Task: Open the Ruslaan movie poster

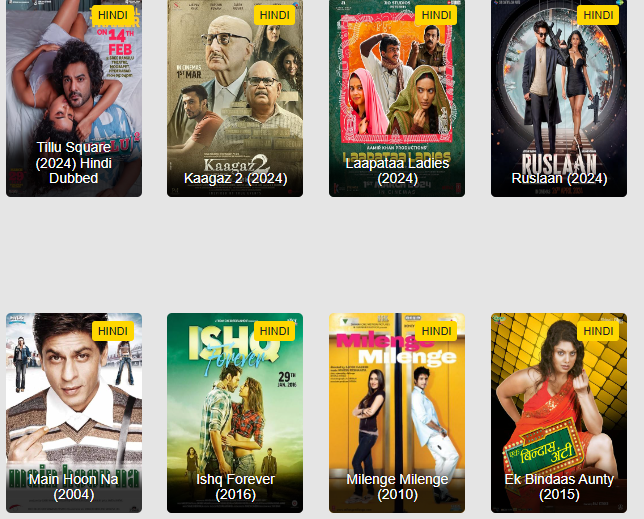Action: pyautogui.click(x=559, y=98)
